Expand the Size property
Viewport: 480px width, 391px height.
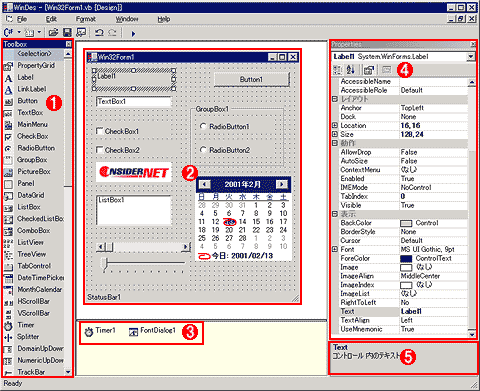(335, 134)
